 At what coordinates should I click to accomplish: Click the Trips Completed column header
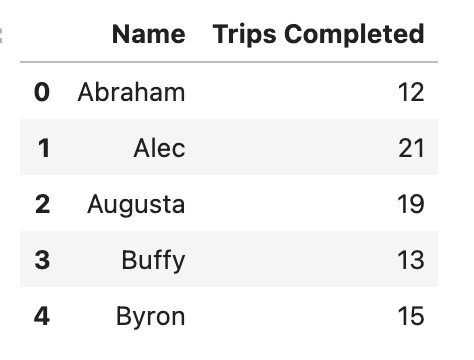(x=319, y=35)
